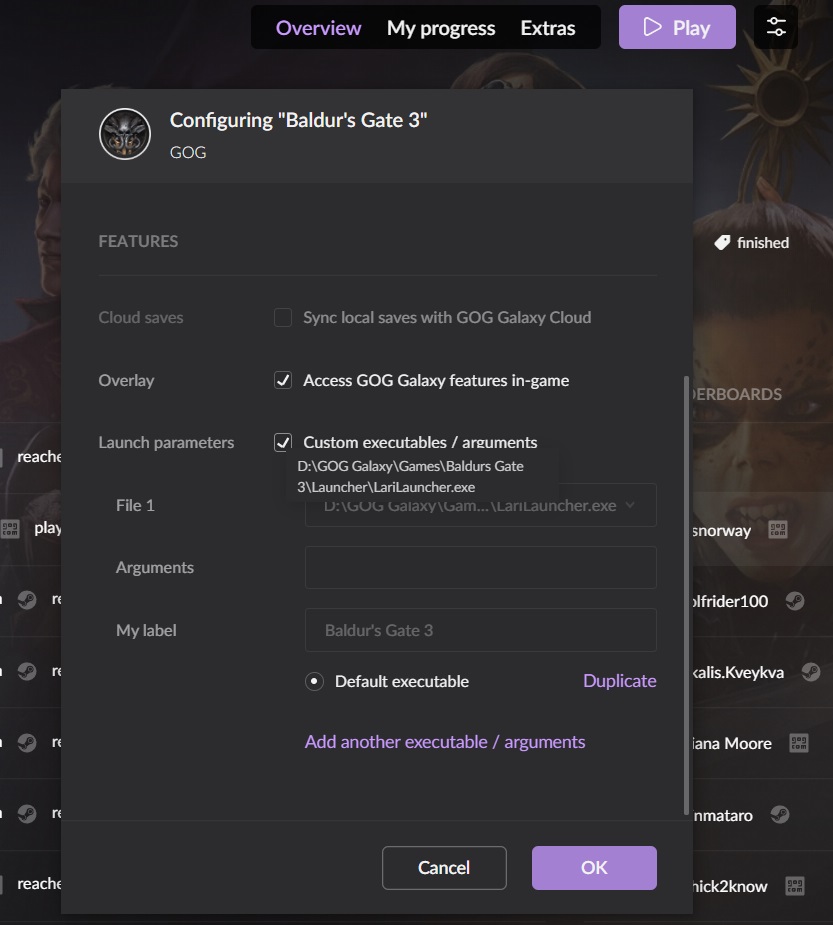This screenshot has height=925, width=833.
Task: Click GOG icon beside snorway
Action: point(778,530)
